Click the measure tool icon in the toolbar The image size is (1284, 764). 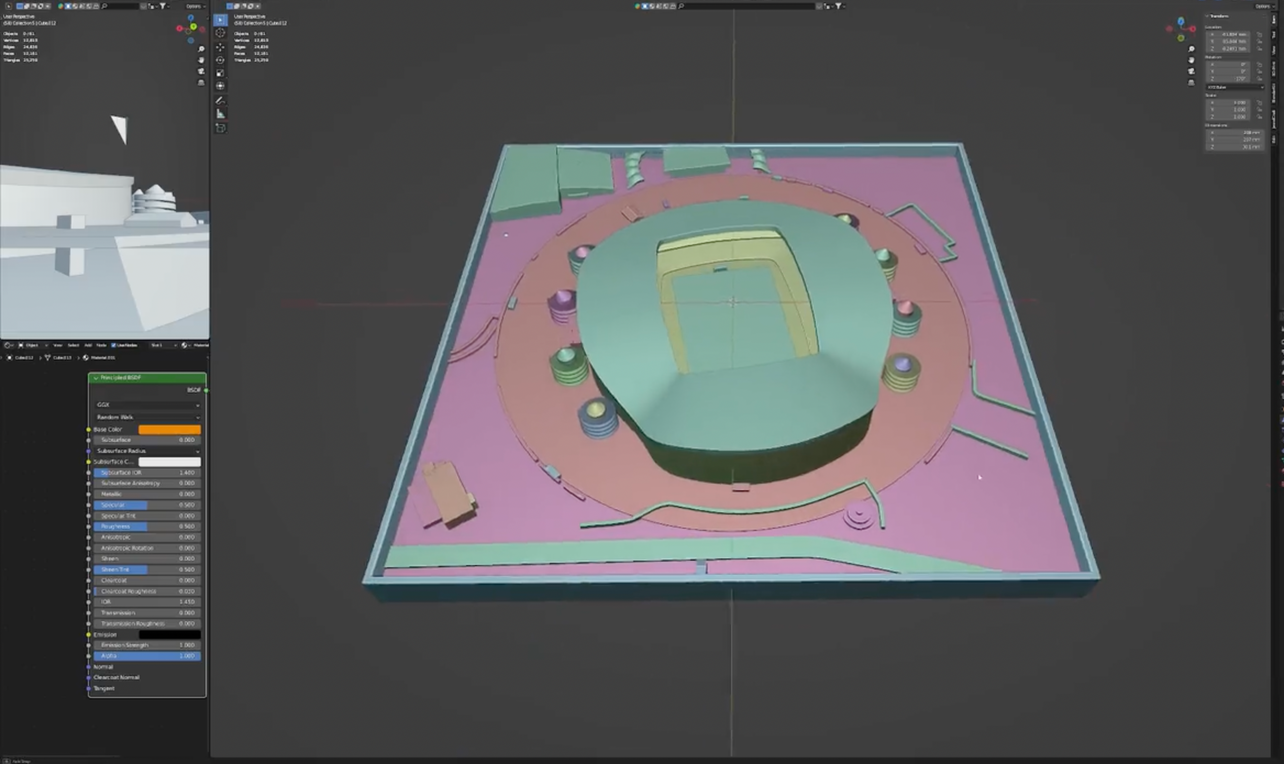220,113
